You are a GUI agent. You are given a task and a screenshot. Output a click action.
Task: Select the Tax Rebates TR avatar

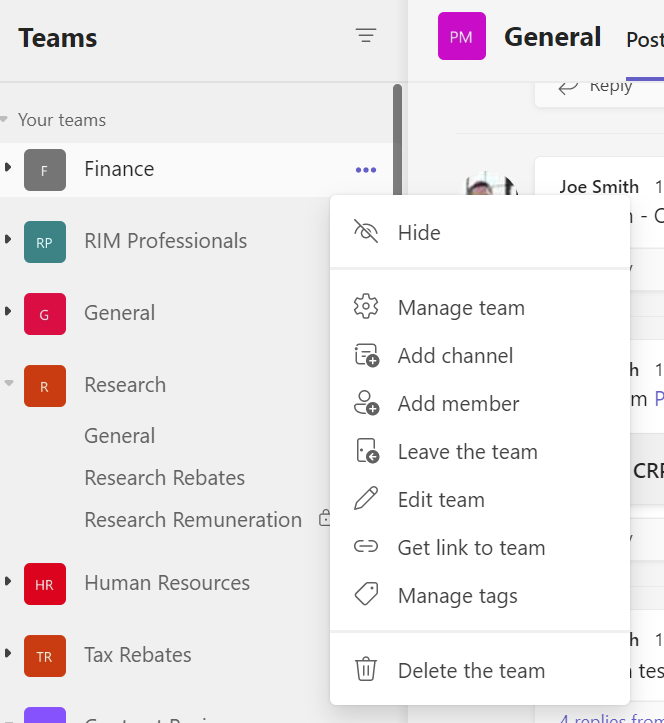tap(45, 656)
